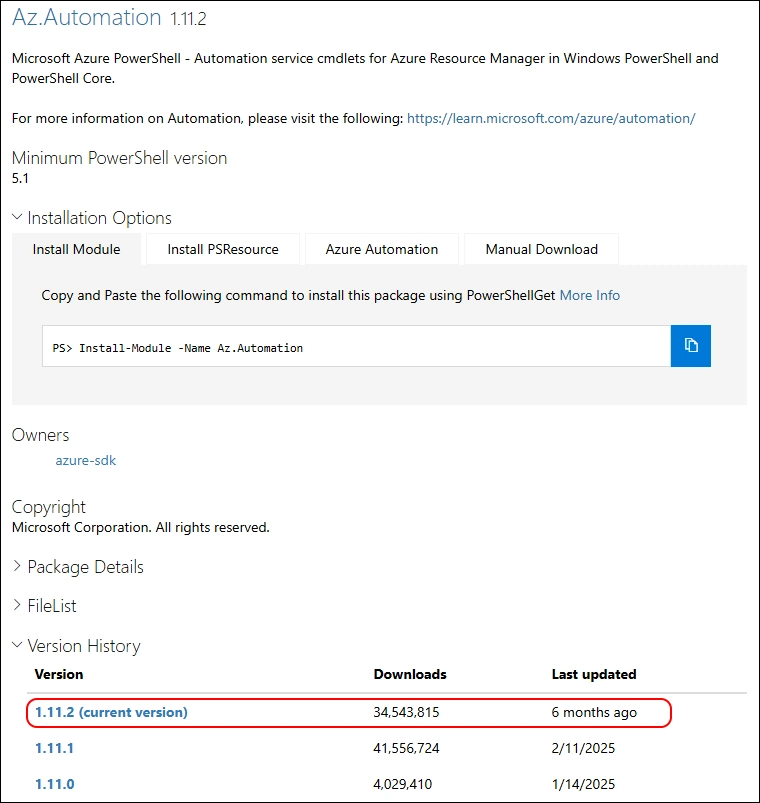Collapse the Version History section

click(x=76, y=646)
